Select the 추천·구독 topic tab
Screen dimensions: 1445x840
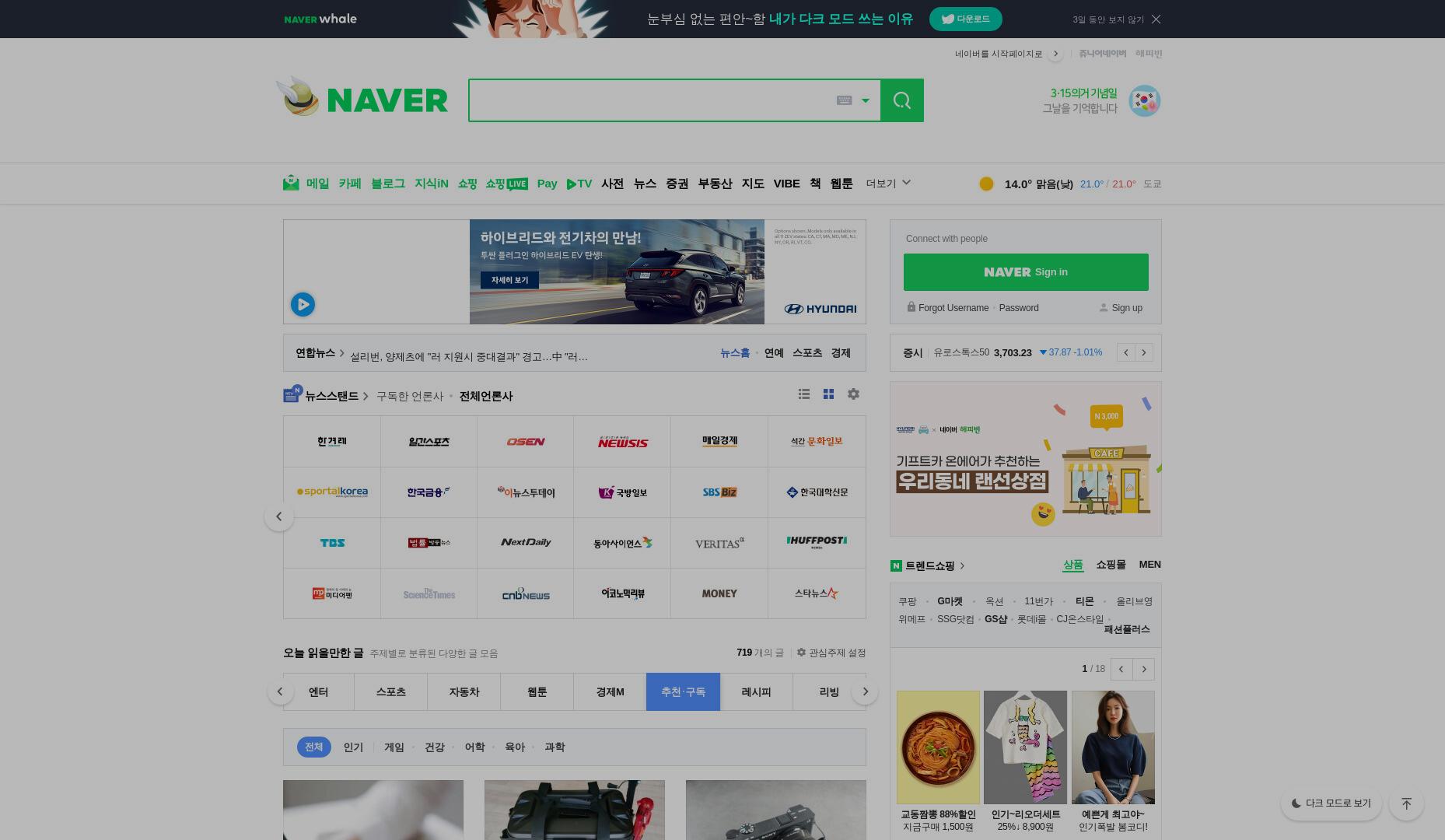[x=683, y=692]
